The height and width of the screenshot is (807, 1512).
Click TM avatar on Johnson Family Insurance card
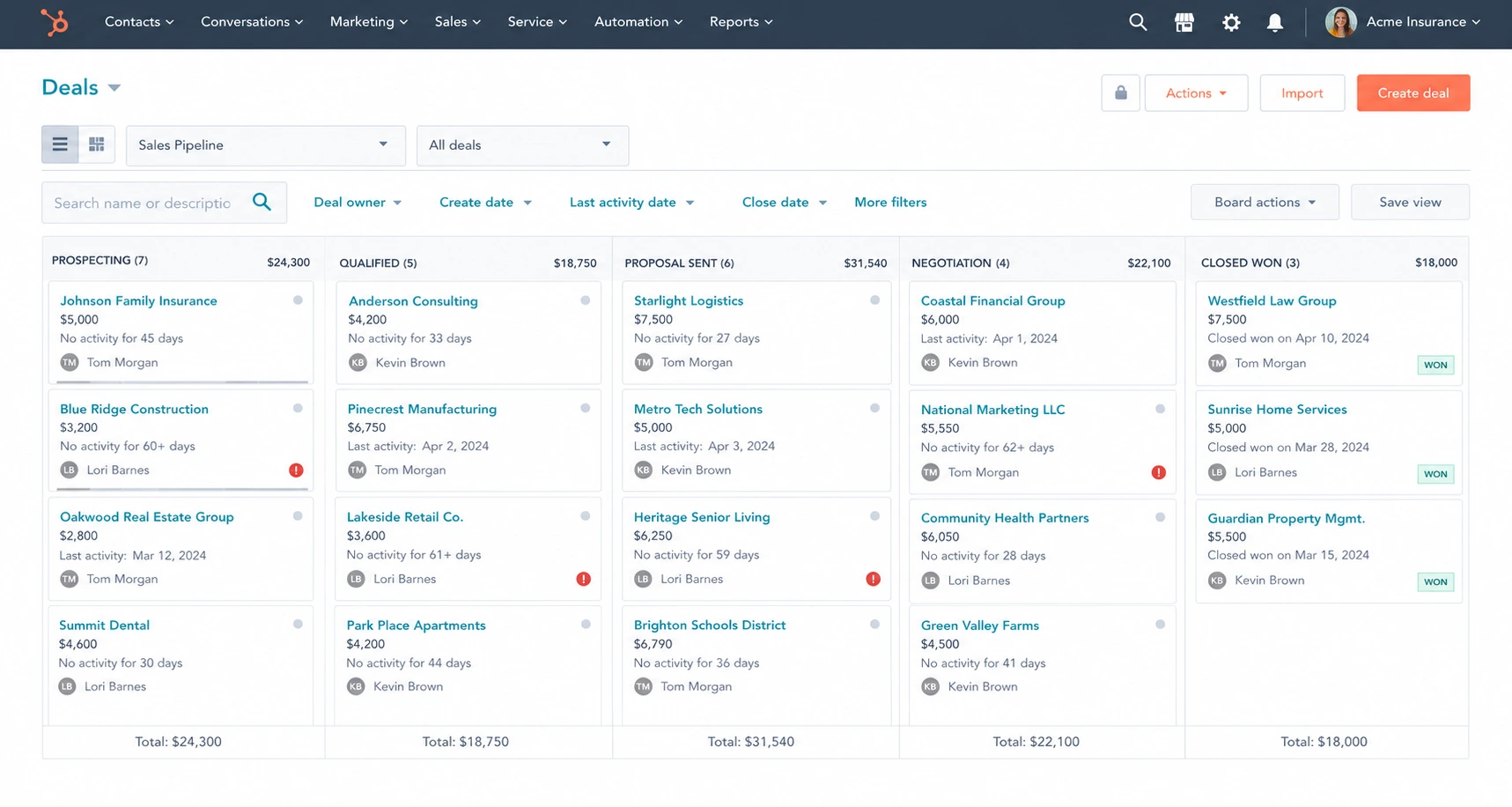(70, 362)
